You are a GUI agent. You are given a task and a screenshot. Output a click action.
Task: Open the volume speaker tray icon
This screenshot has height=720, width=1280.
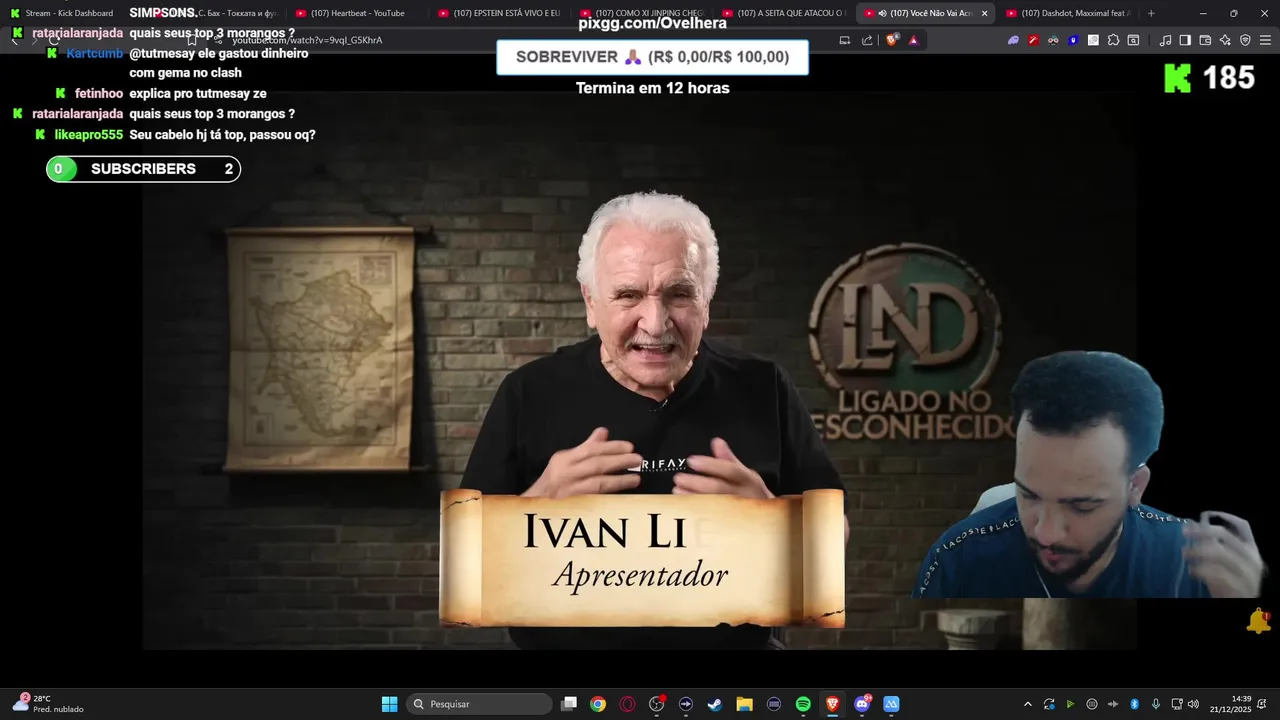(1193, 704)
